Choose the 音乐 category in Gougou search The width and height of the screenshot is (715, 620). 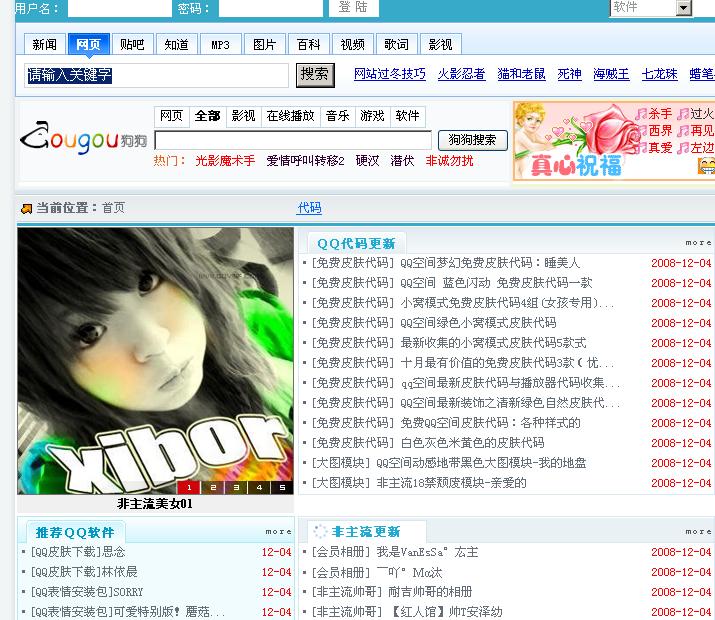point(337,116)
